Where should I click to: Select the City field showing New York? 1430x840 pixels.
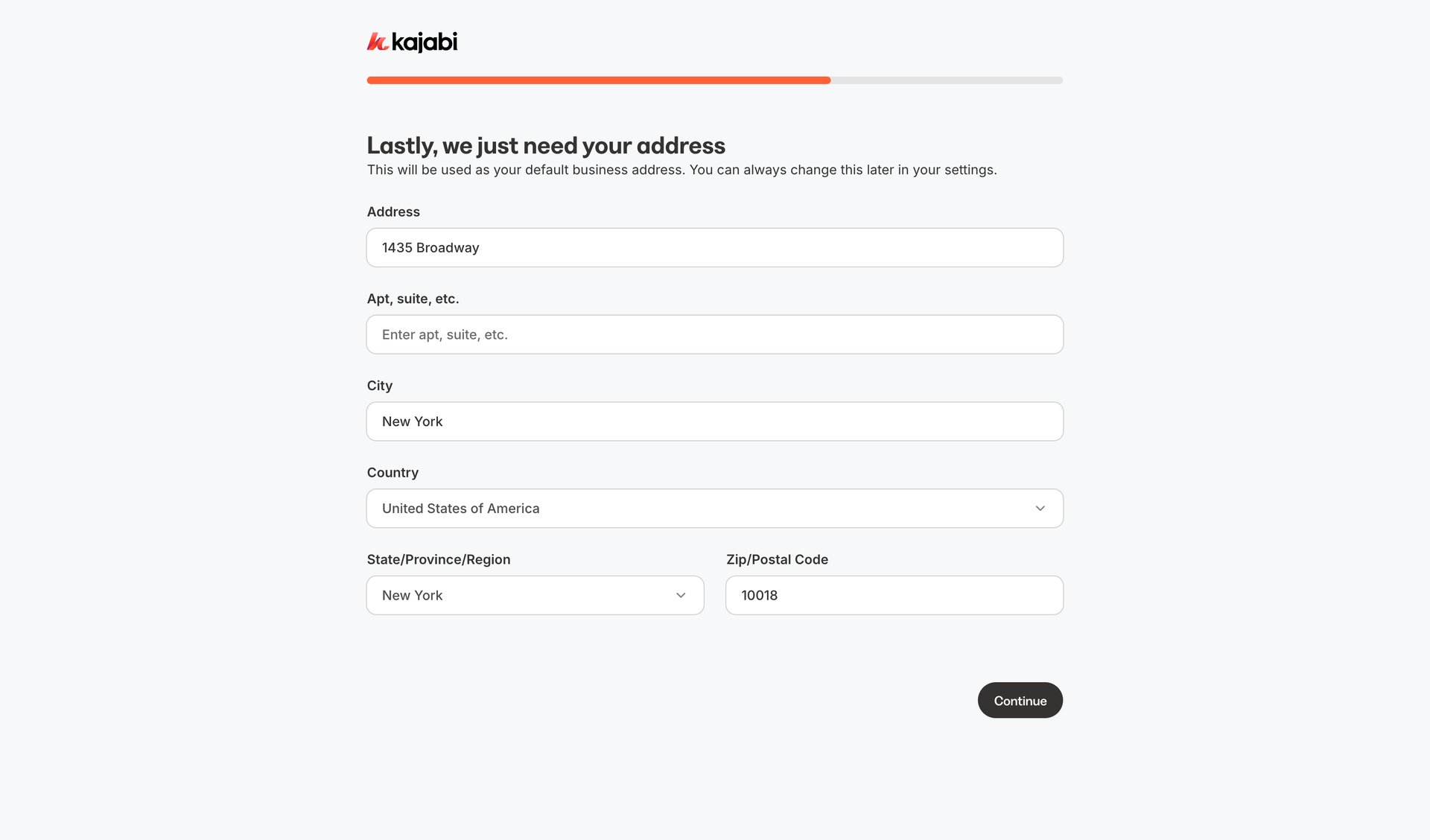coord(714,421)
